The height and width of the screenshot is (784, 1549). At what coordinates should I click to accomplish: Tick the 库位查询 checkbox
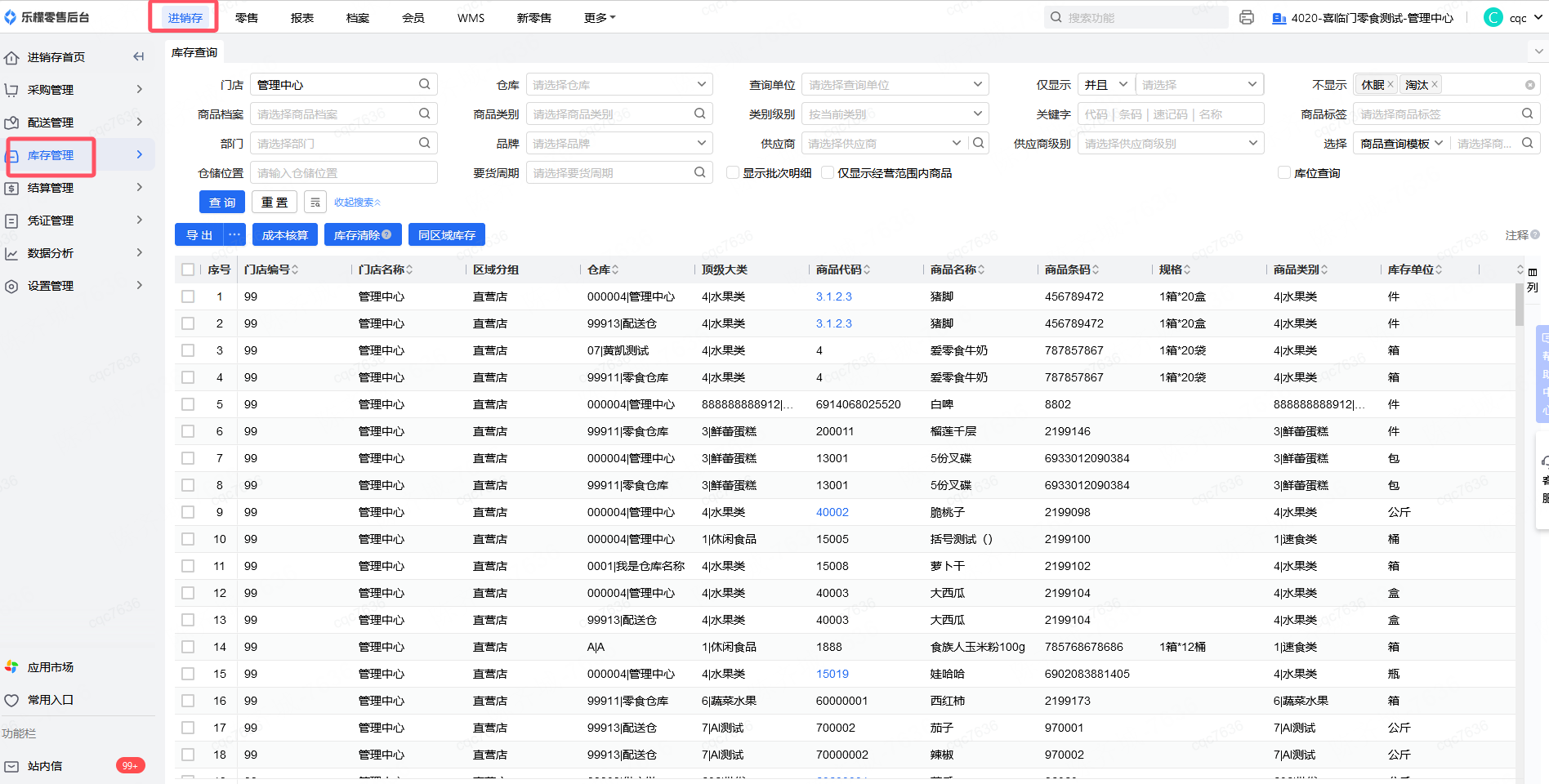[x=1284, y=173]
